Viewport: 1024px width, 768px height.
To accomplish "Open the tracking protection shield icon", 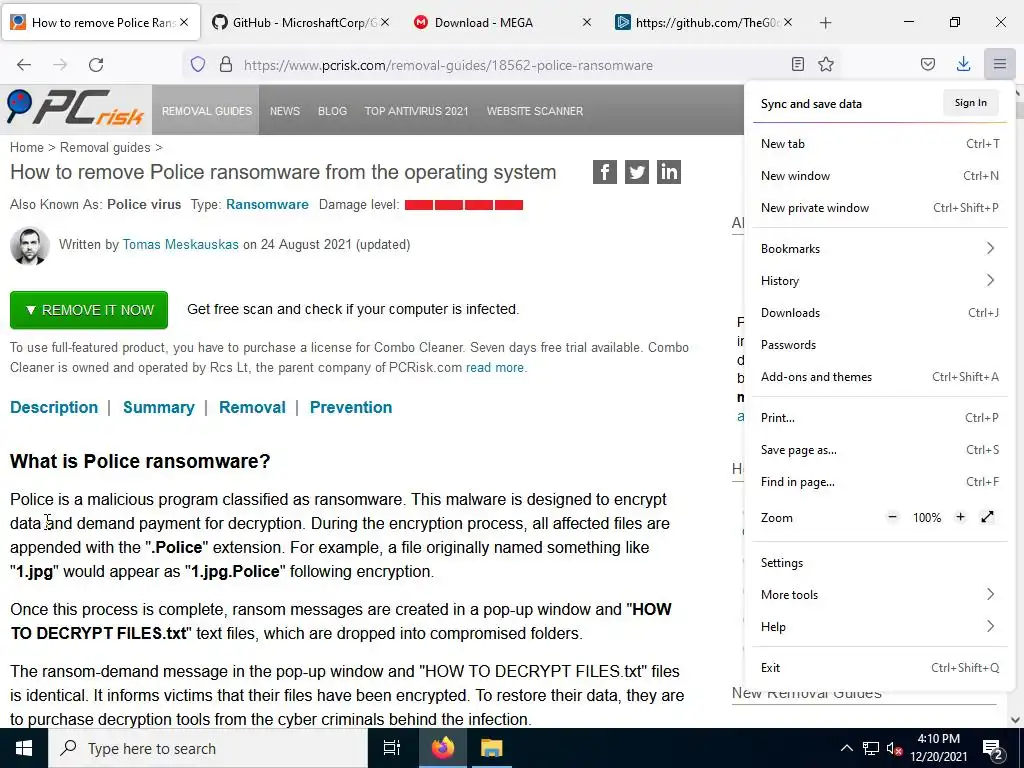I will pos(198,64).
